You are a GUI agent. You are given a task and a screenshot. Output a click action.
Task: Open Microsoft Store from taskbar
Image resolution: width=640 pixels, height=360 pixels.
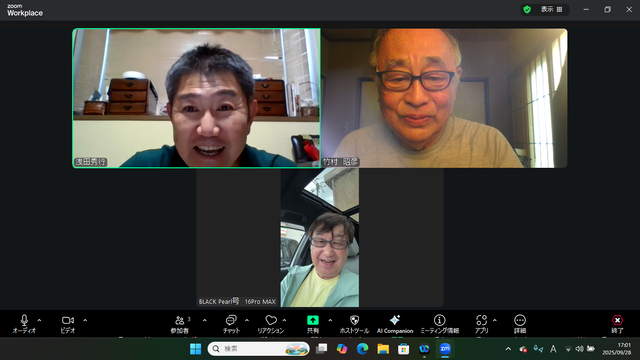[403, 349]
